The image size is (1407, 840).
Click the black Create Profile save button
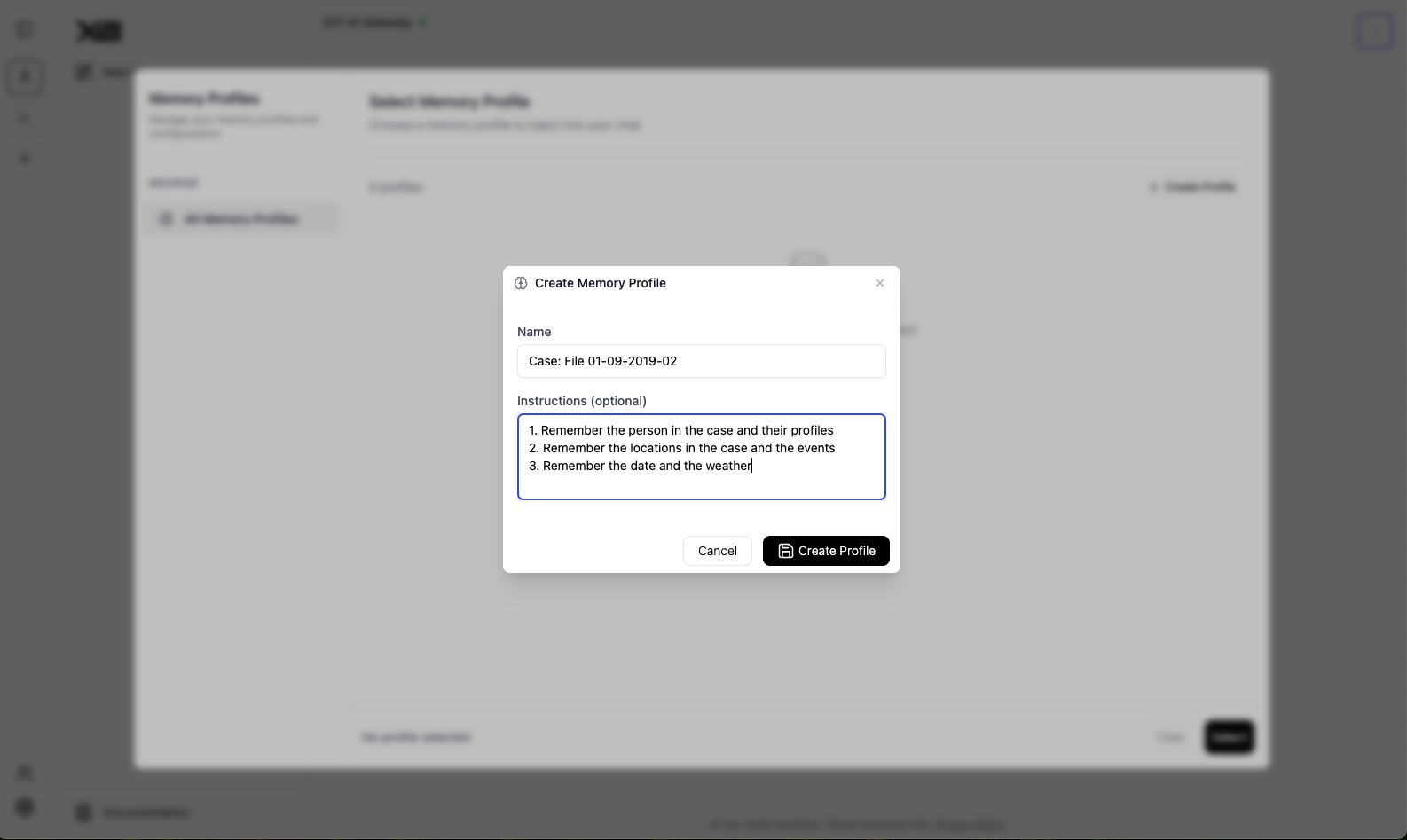[x=826, y=551]
